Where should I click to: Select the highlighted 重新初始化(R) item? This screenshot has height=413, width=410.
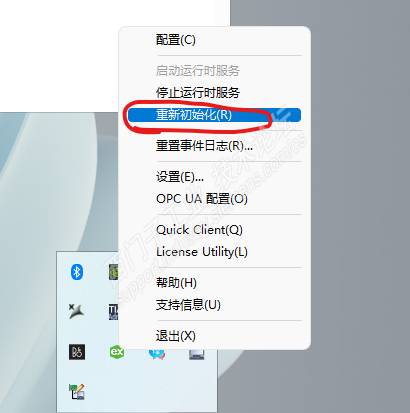tap(213, 115)
